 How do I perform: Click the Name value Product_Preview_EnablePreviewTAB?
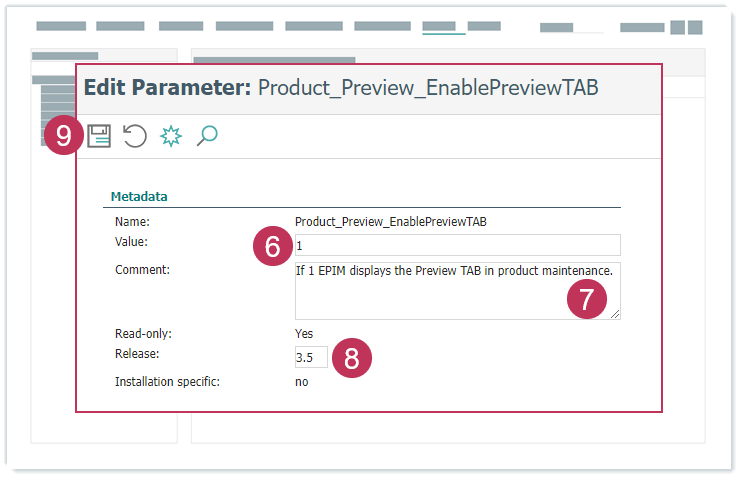(390, 222)
